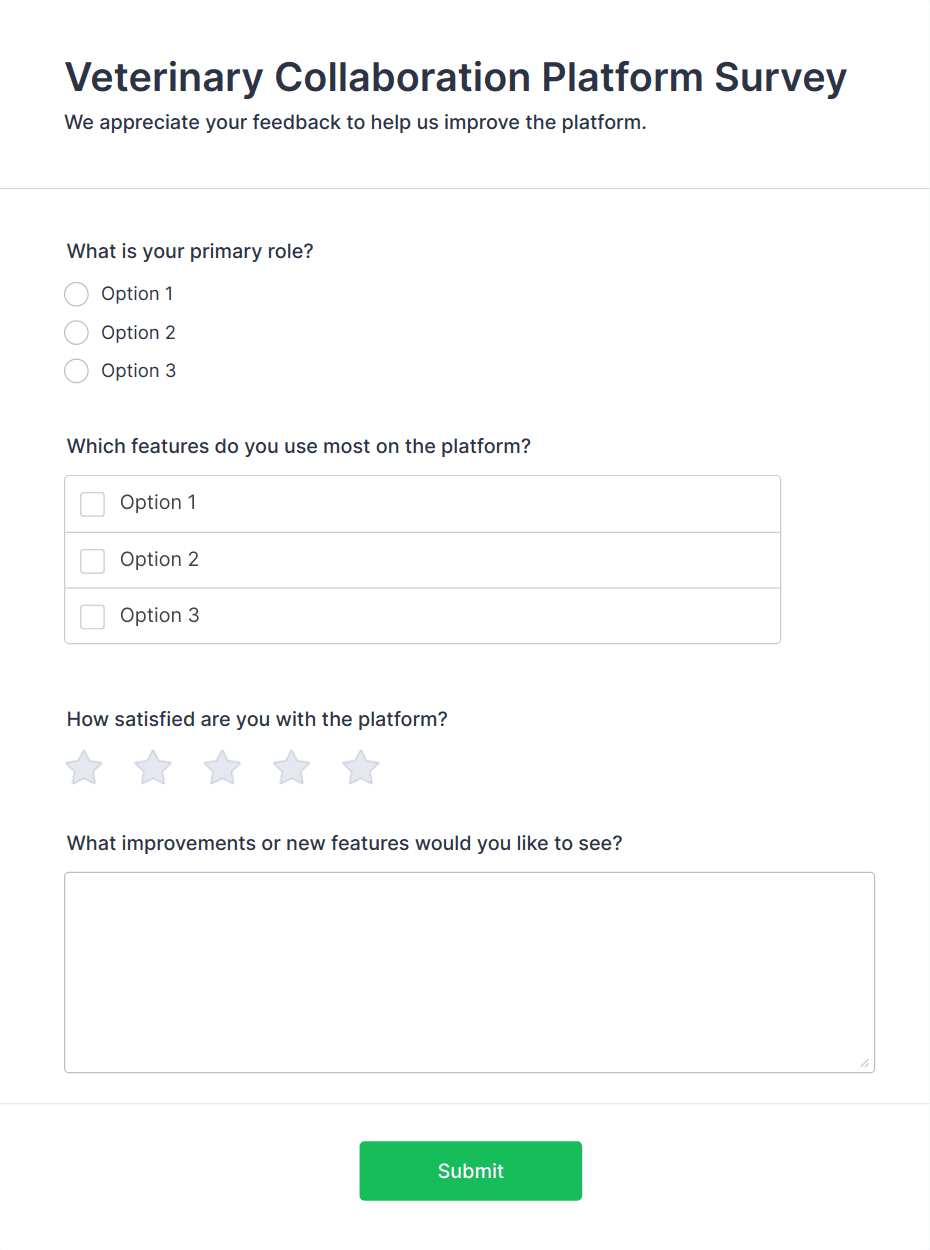The width and height of the screenshot is (930, 1250).
Task: Rate satisfaction with the first star
Action: pos(84,768)
